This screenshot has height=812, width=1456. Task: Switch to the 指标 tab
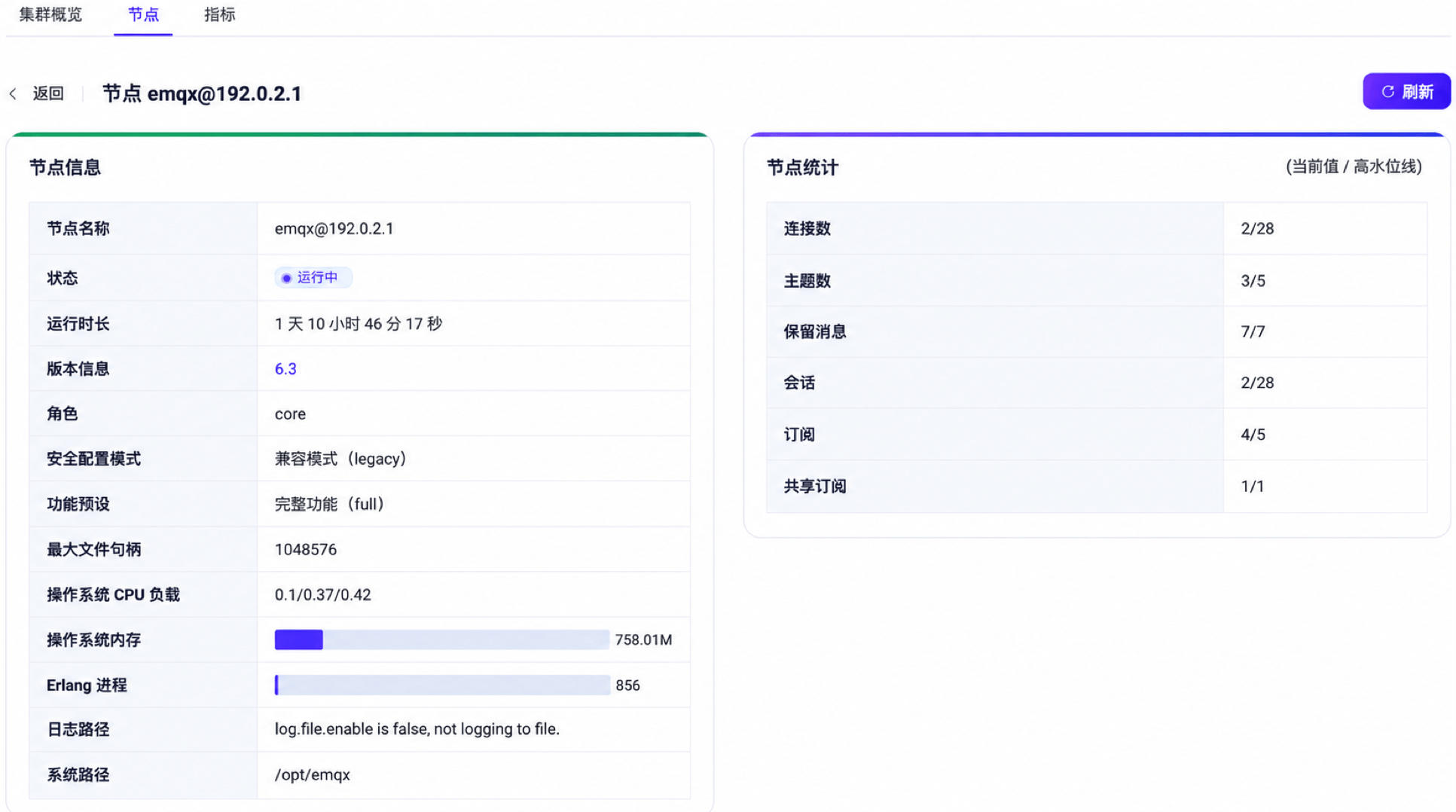220,14
